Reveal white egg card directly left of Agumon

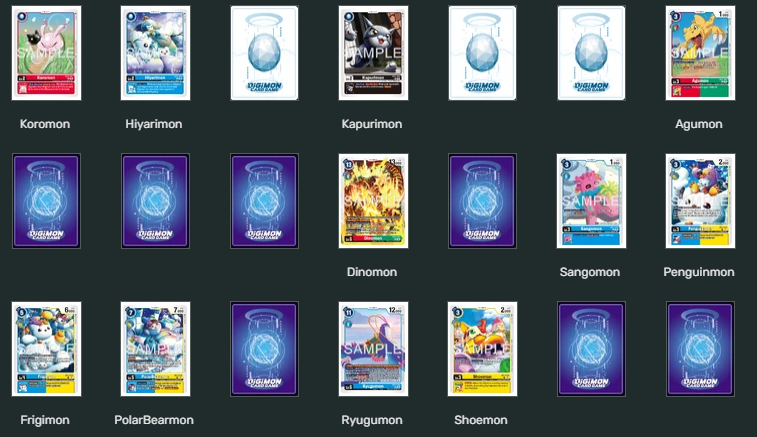pos(591,53)
